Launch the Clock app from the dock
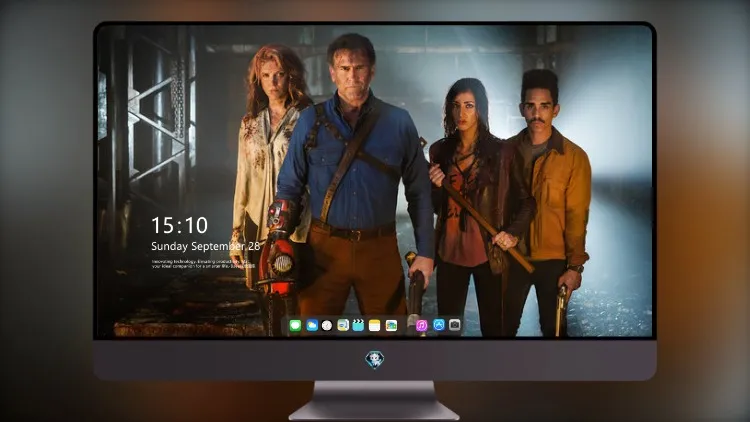The width and height of the screenshot is (750, 422). pyautogui.click(x=327, y=325)
